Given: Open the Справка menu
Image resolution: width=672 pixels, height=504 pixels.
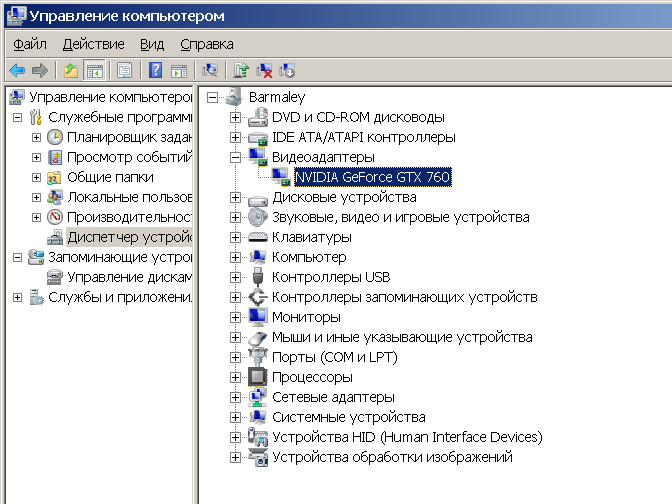Looking at the screenshot, I should pyautogui.click(x=207, y=44).
